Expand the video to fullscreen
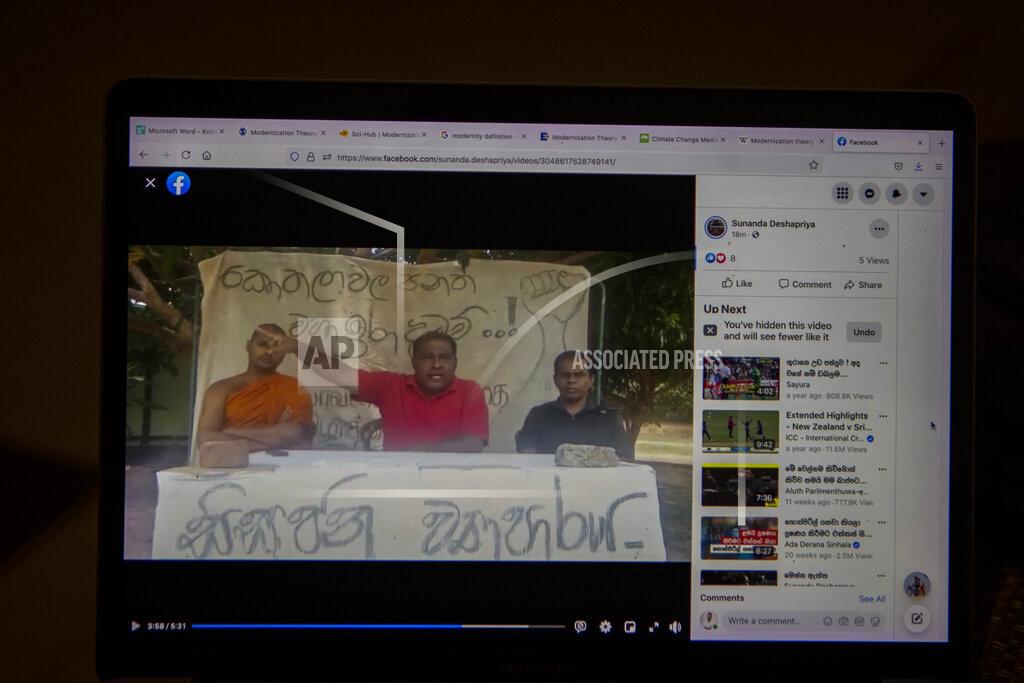This screenshot has height=683, width=1024. pos(653,627)
